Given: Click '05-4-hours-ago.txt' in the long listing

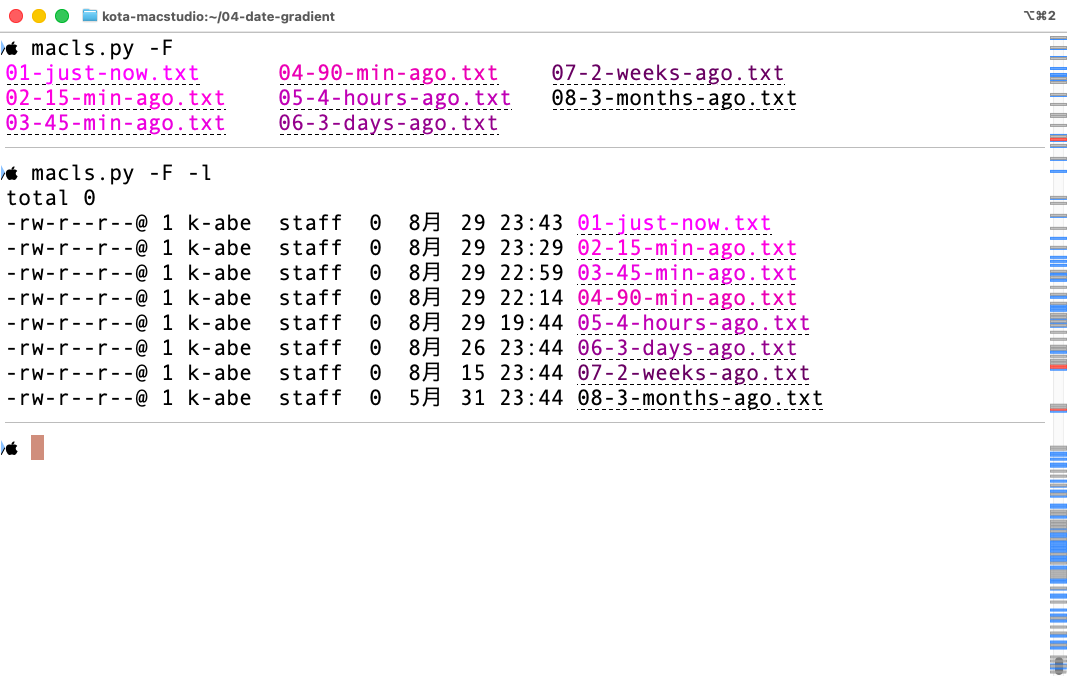Looking at the screenshot, I should pyautogui.click(x=693, y=324).
